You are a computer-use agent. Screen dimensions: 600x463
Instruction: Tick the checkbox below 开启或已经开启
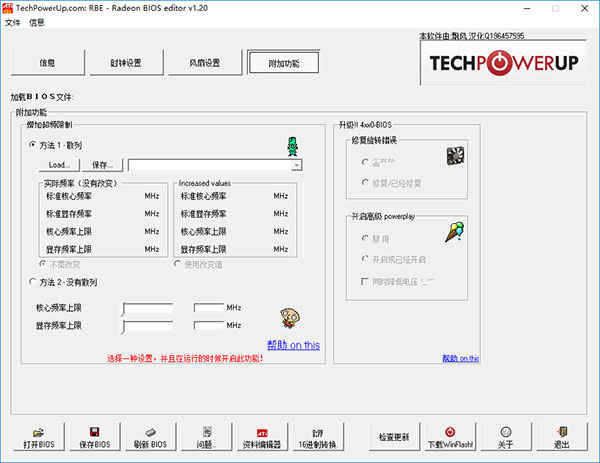click(x=365, y=282)
